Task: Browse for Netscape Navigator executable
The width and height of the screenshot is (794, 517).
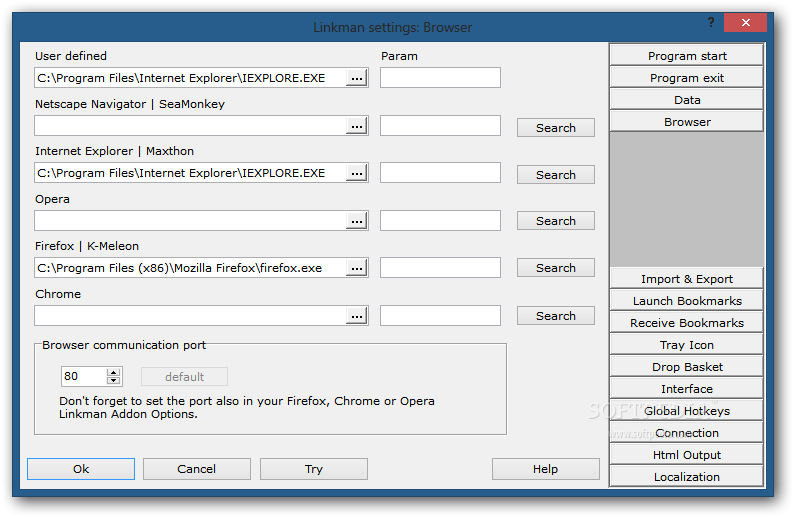Action: coord(357,126)
